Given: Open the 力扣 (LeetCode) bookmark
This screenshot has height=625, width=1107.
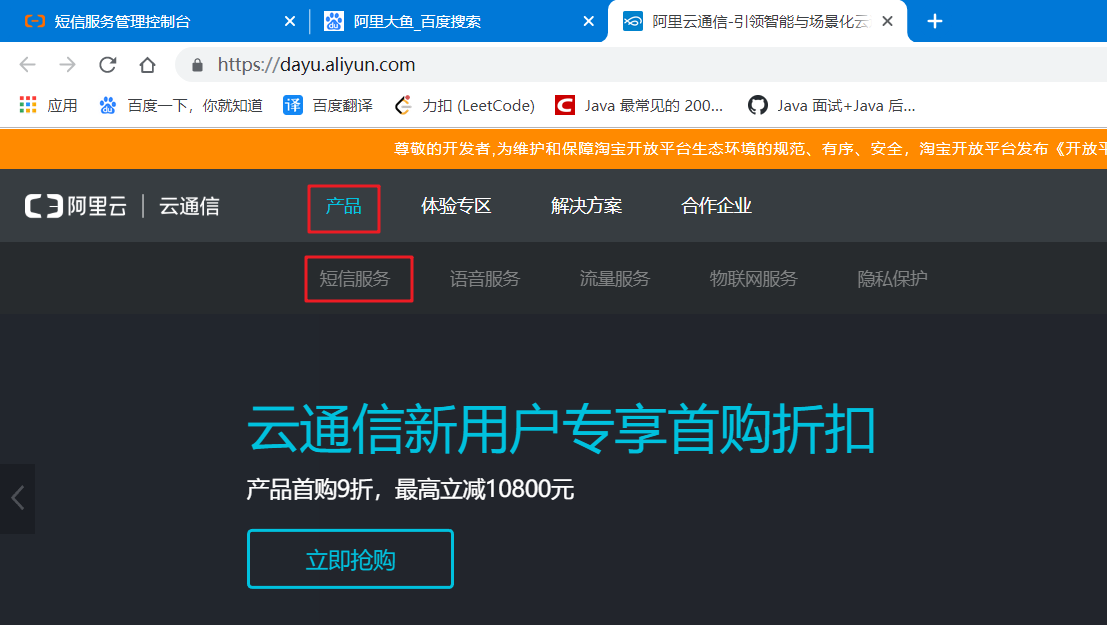Looking at the screenshot, I should tap(465, 105).
